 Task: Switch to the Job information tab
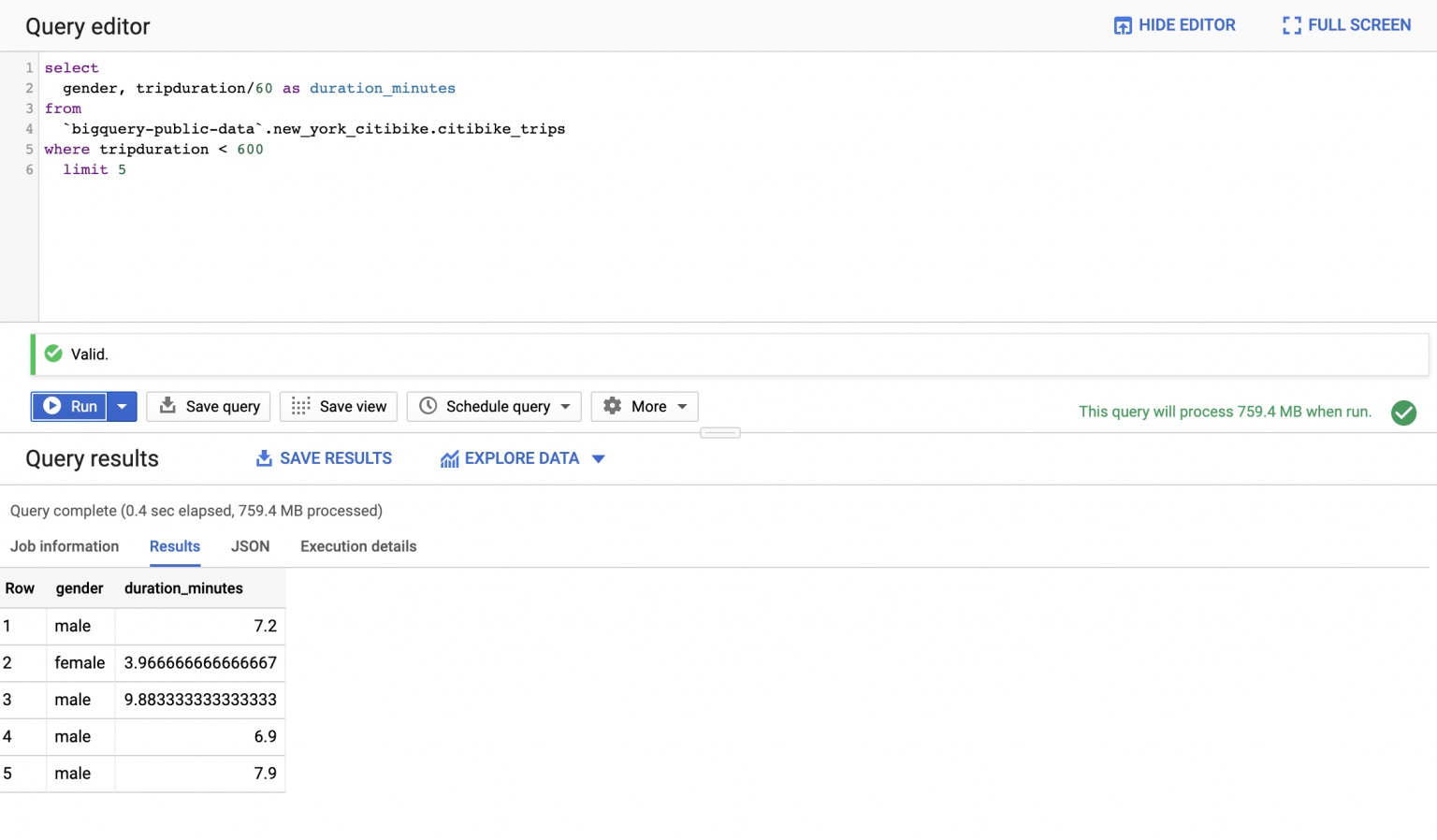[x=65, y=546]
